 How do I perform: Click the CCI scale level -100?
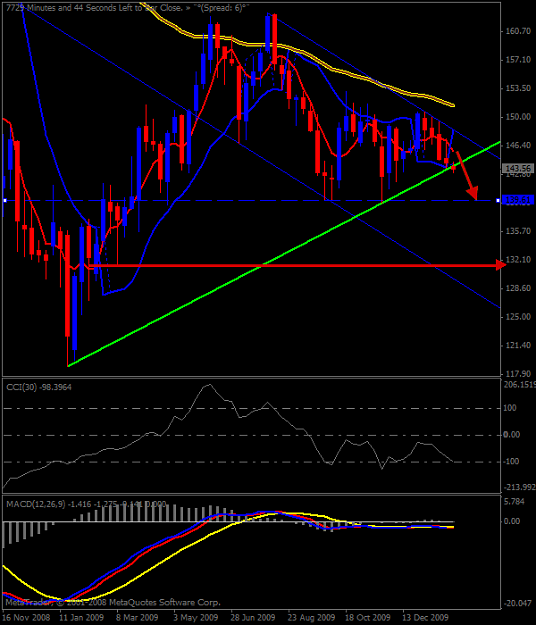512,462
